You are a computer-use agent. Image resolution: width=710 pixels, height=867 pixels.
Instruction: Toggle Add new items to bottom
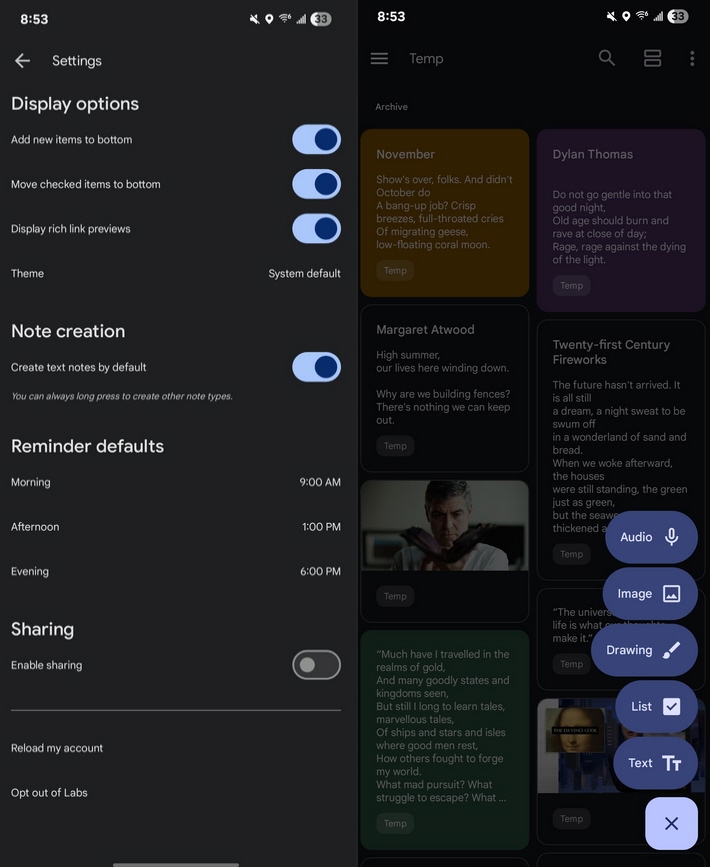(316, 139)
